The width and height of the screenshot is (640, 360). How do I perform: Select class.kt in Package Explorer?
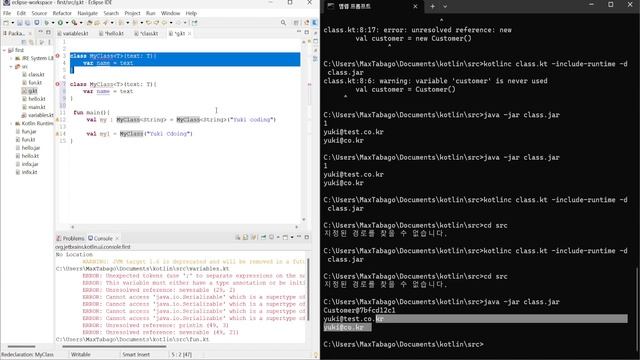(x=33, y=75)
